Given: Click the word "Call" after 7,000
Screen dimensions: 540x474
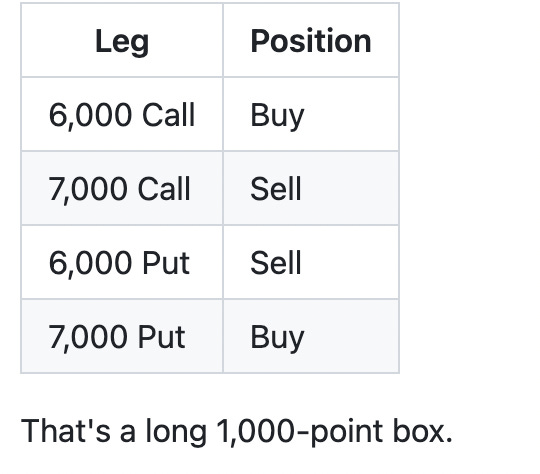Looking at the screenshot, I should (164, 189).
